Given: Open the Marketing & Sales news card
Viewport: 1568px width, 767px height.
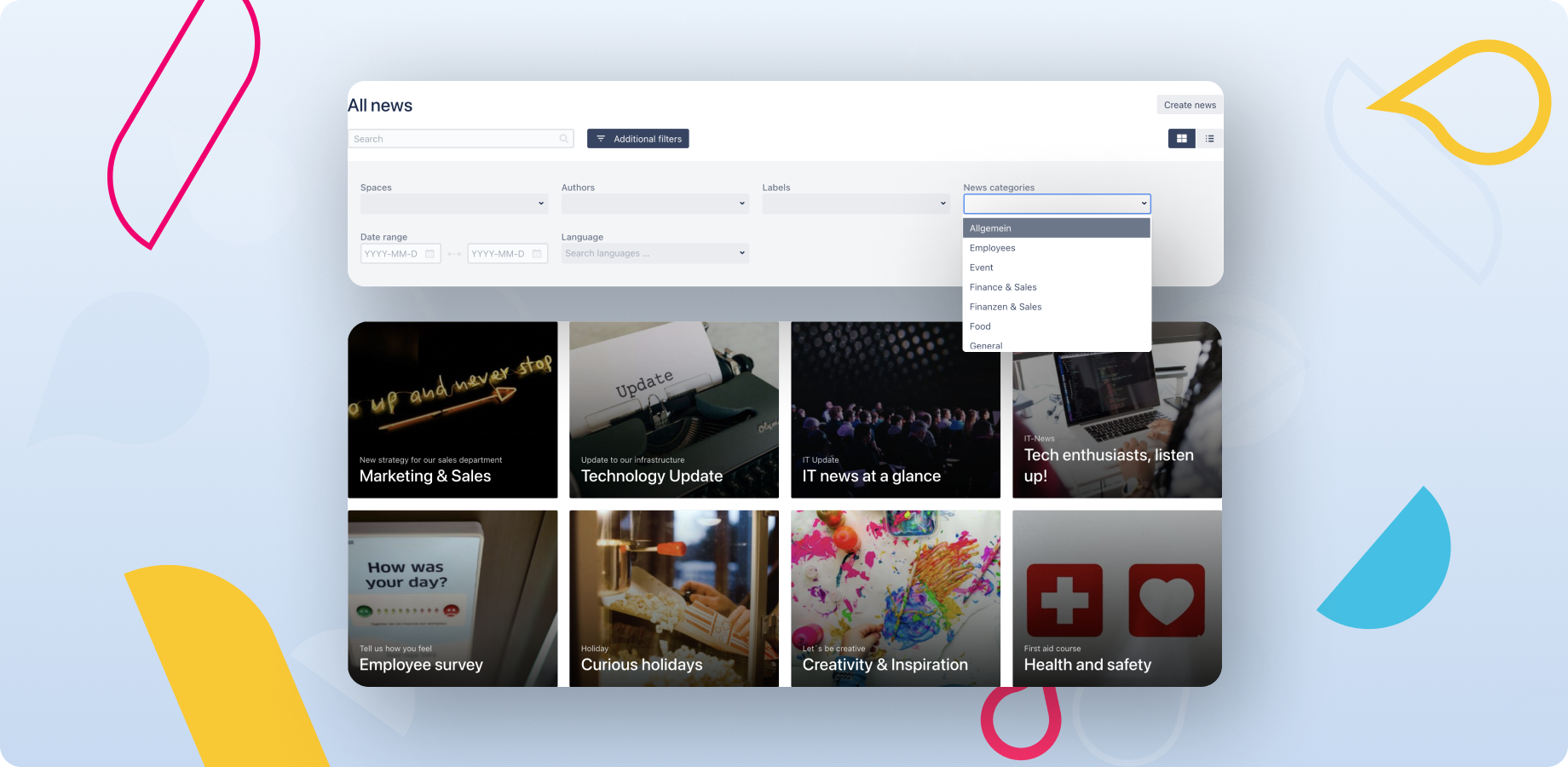Looking at the screenshot, I should pos(453,410).
